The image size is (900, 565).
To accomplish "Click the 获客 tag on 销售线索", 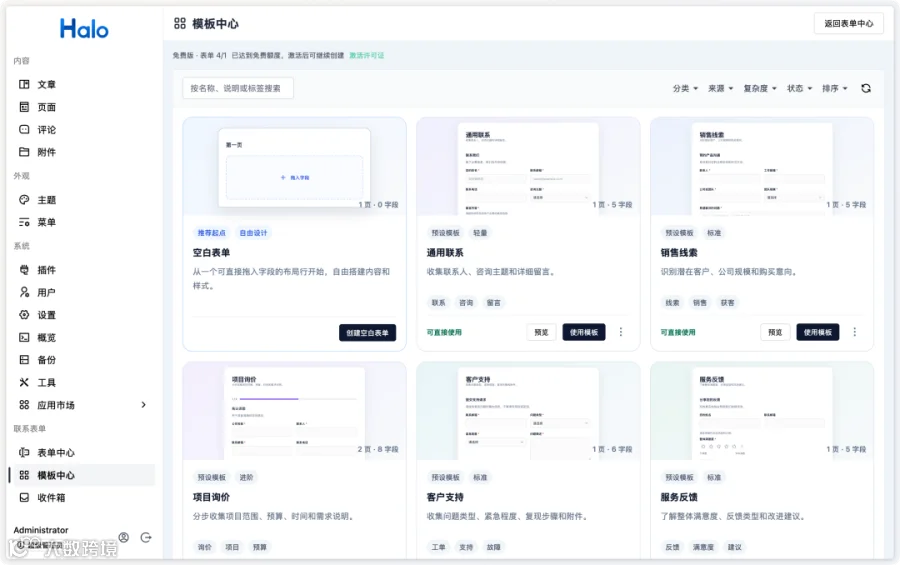I will click(x=727, y=303).
